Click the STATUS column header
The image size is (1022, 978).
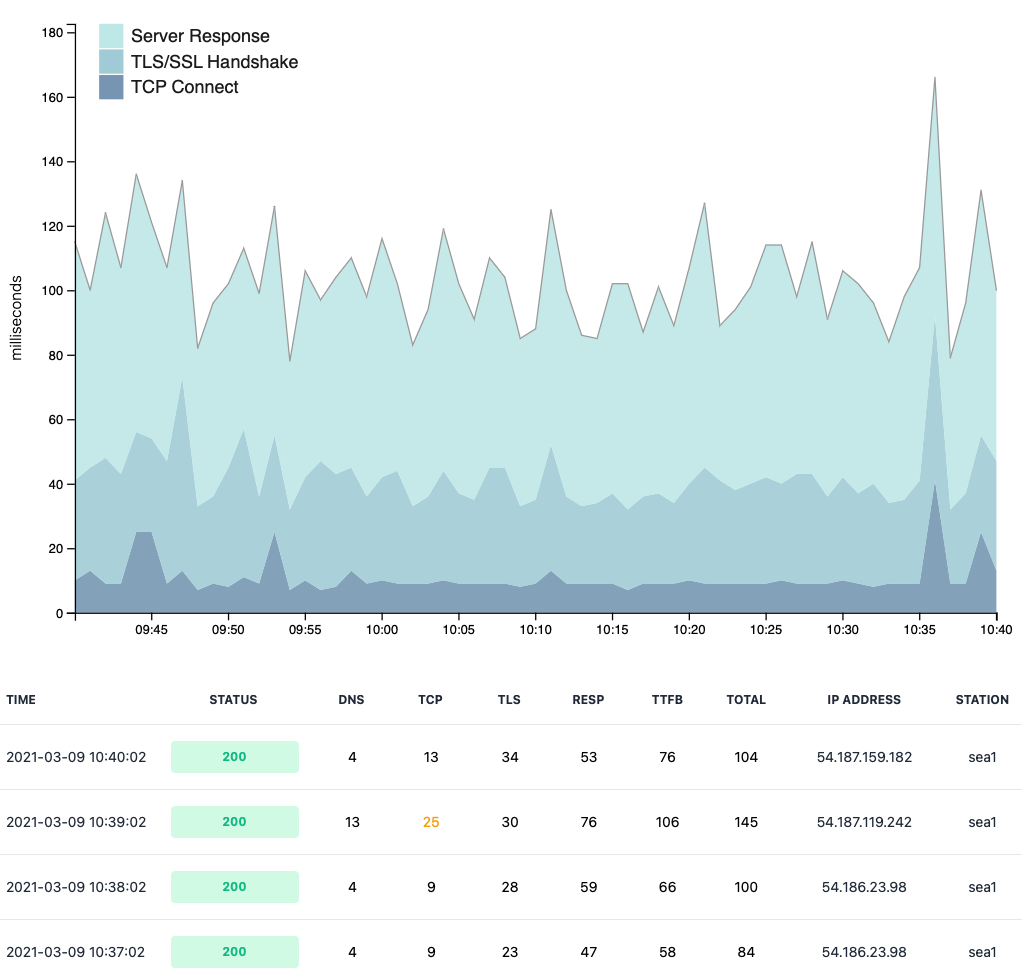tap(233, 700)
